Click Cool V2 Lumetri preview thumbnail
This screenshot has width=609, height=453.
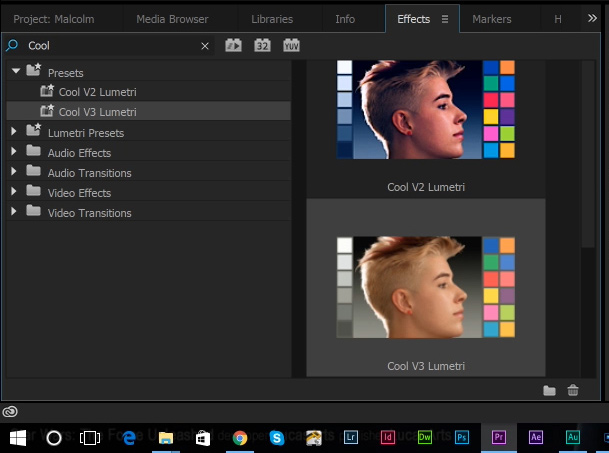click(x=426, y=109)
